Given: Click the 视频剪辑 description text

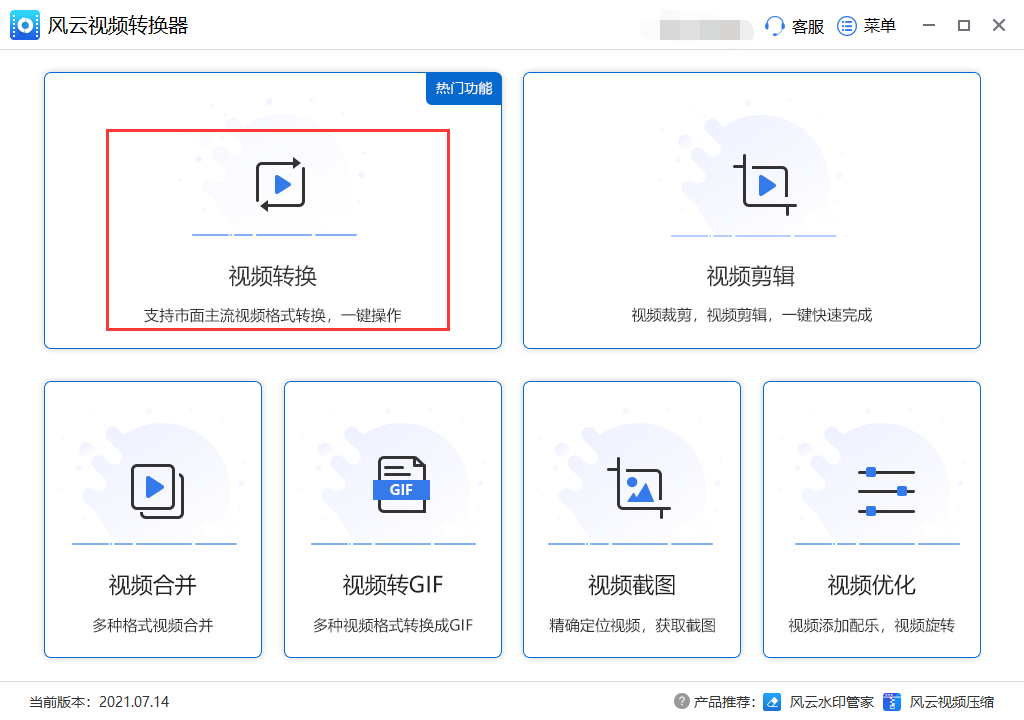Looking at the screenshot, I should [750, 318].
